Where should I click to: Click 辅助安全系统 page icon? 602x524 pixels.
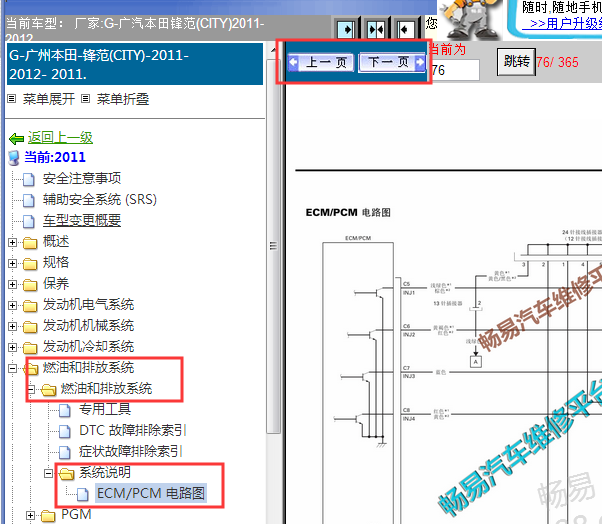(29, 200)
